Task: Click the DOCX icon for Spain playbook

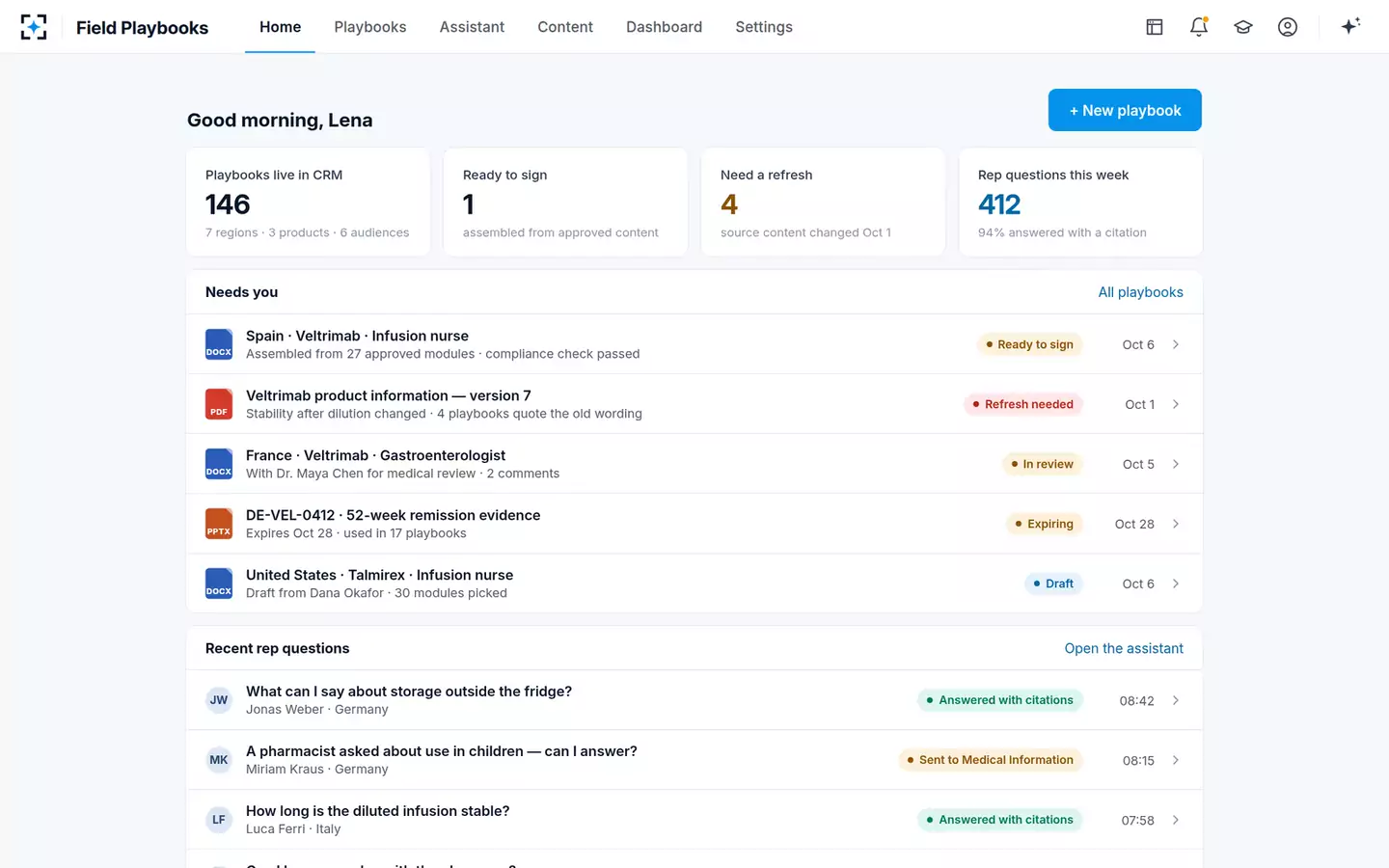Action: [219, 344]
